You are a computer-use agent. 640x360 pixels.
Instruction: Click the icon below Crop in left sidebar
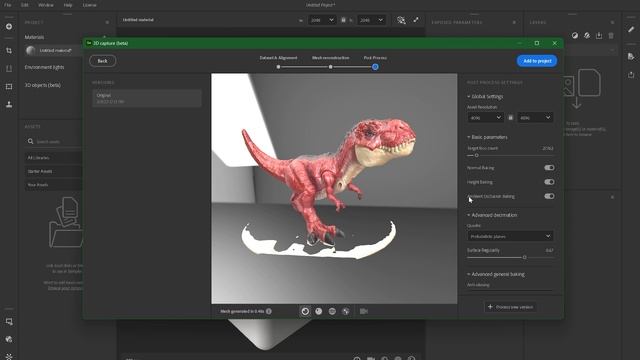[x=9, y=69]
